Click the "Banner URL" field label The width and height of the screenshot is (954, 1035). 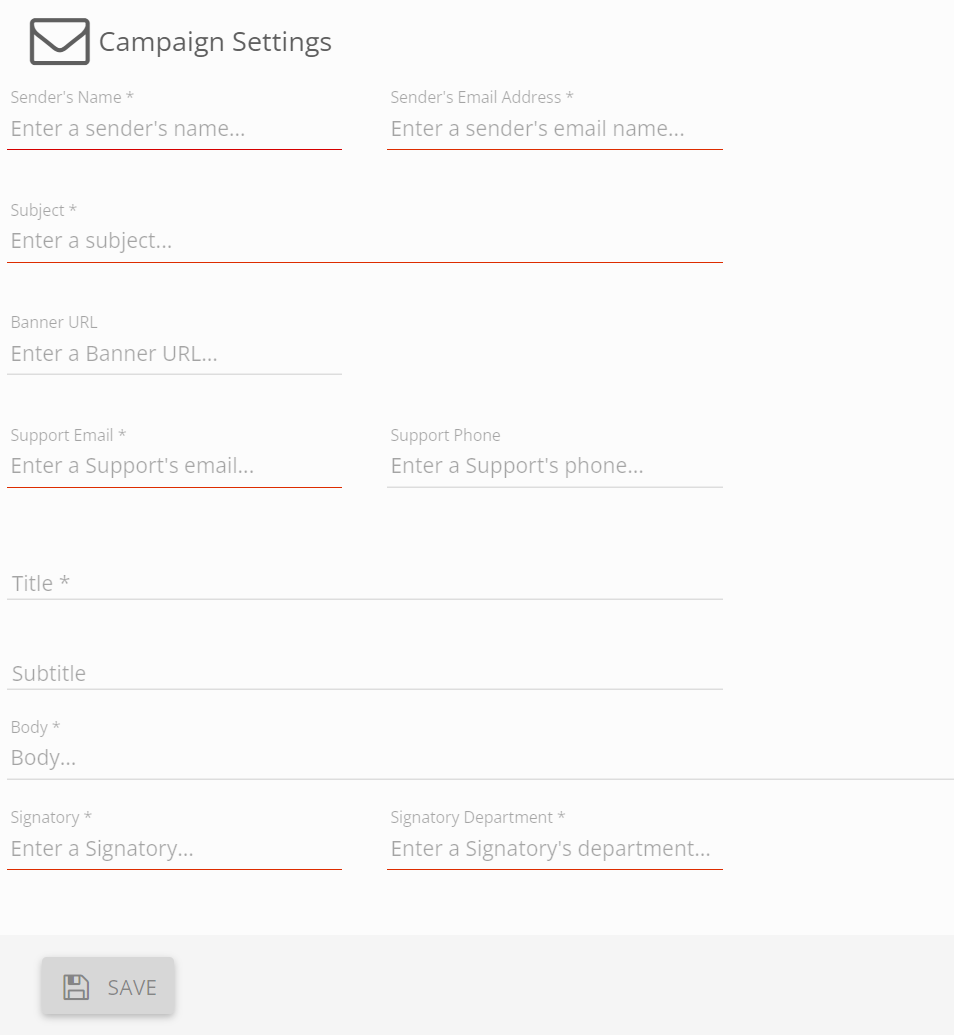coord(54,322)
